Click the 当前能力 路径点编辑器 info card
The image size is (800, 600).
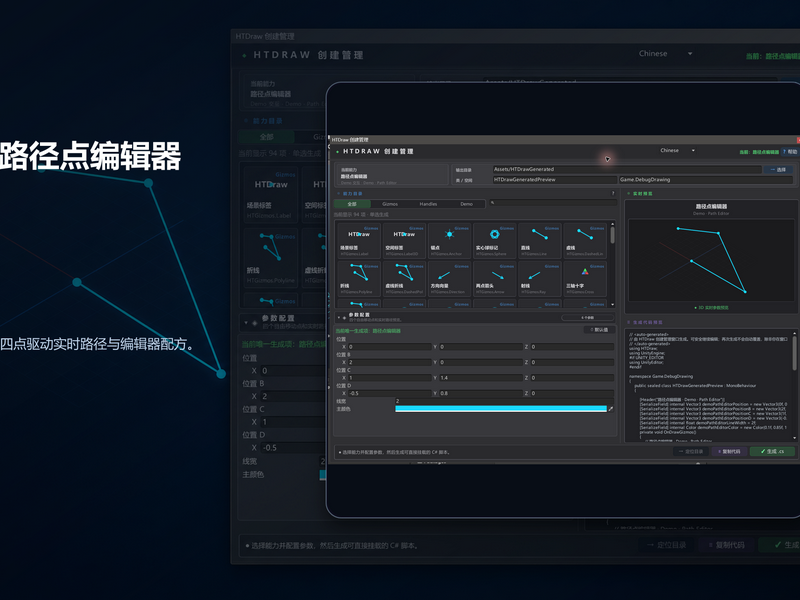click(391, 174)
